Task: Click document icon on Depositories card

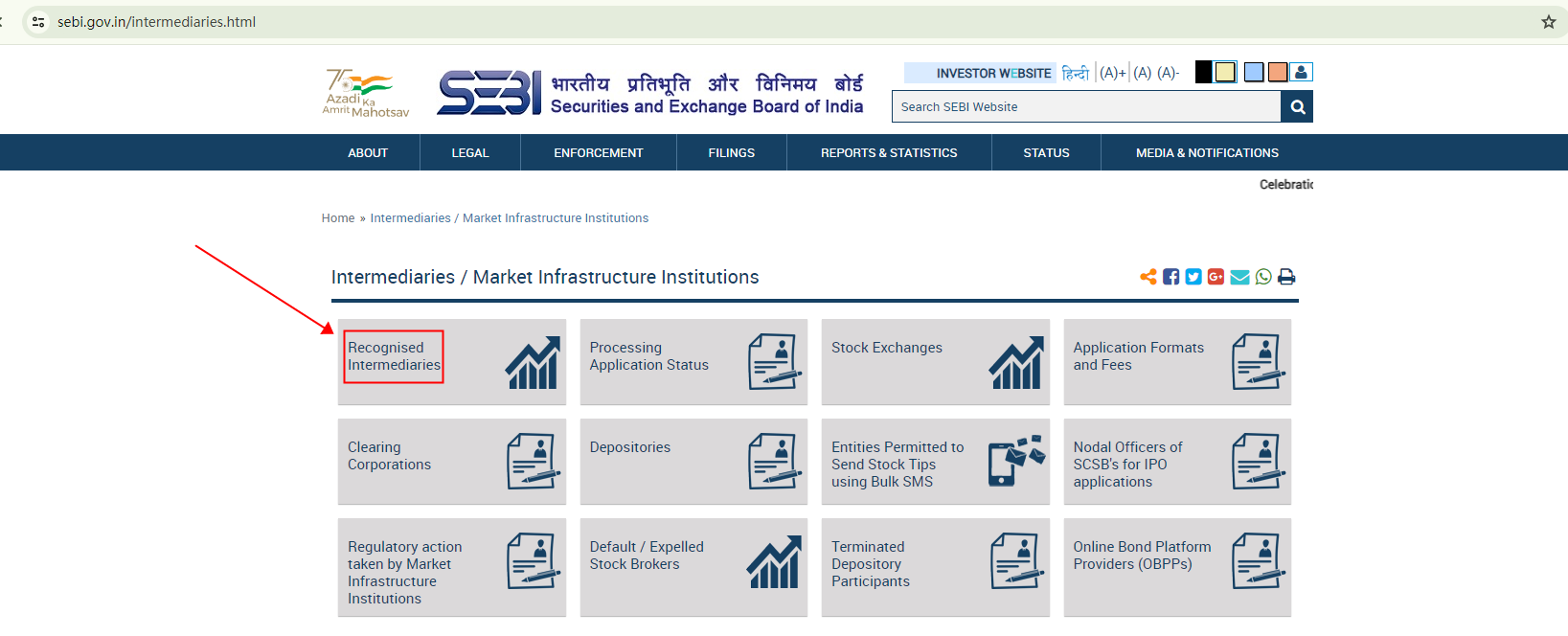Action: pyautogui.click(x=775, y=462)
